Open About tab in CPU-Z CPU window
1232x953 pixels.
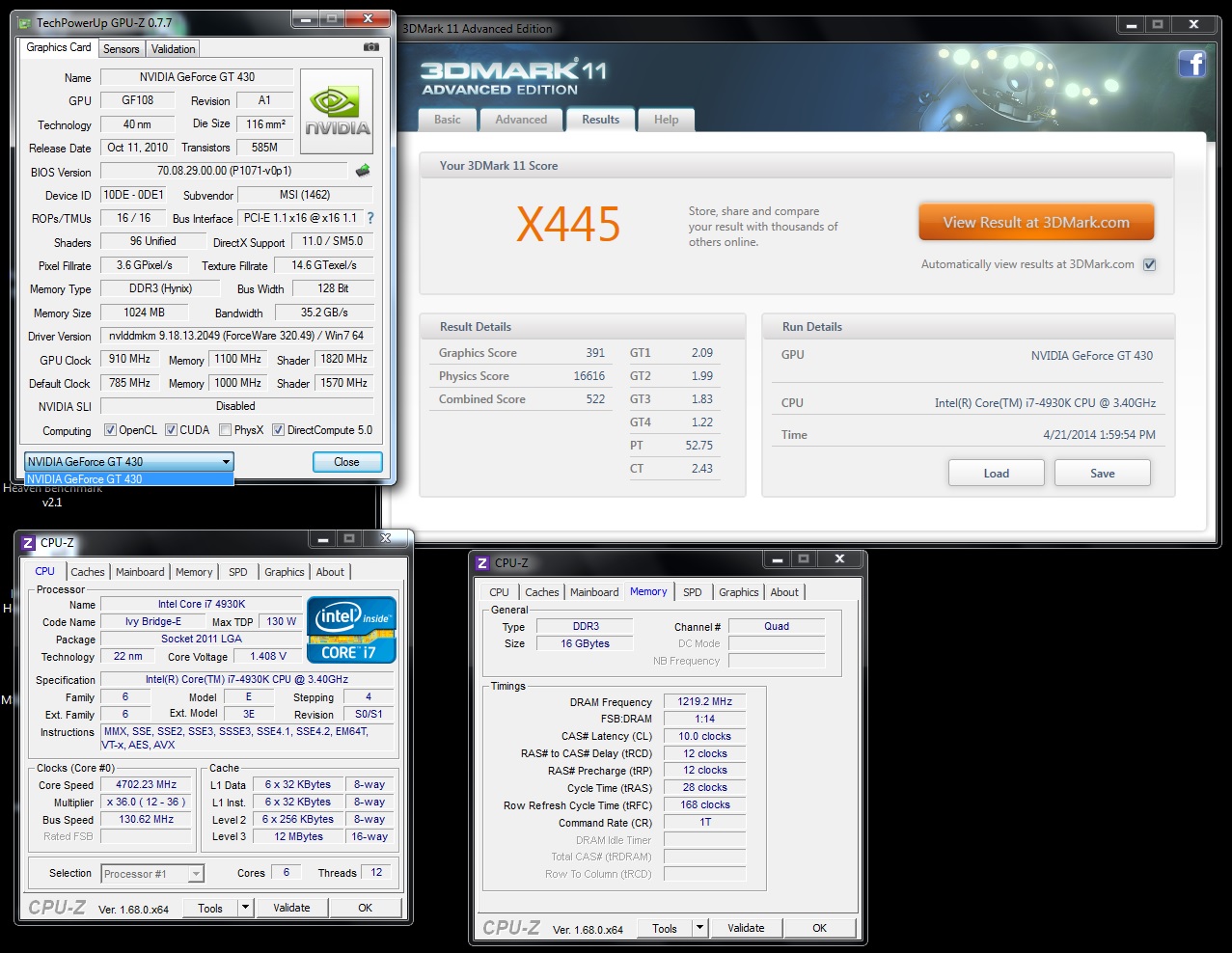point(330,572)
